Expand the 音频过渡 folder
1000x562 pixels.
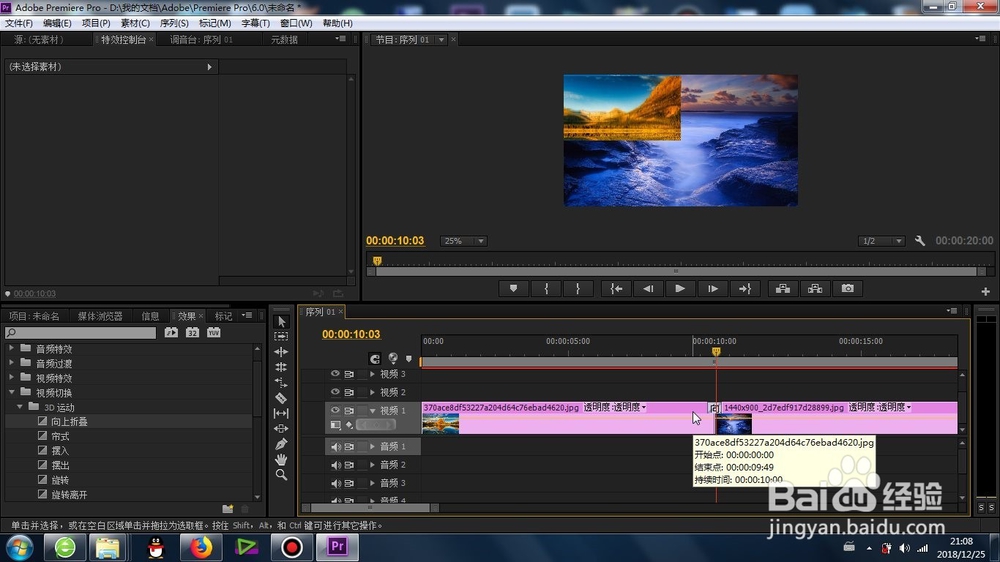click(x=11, y=363)
